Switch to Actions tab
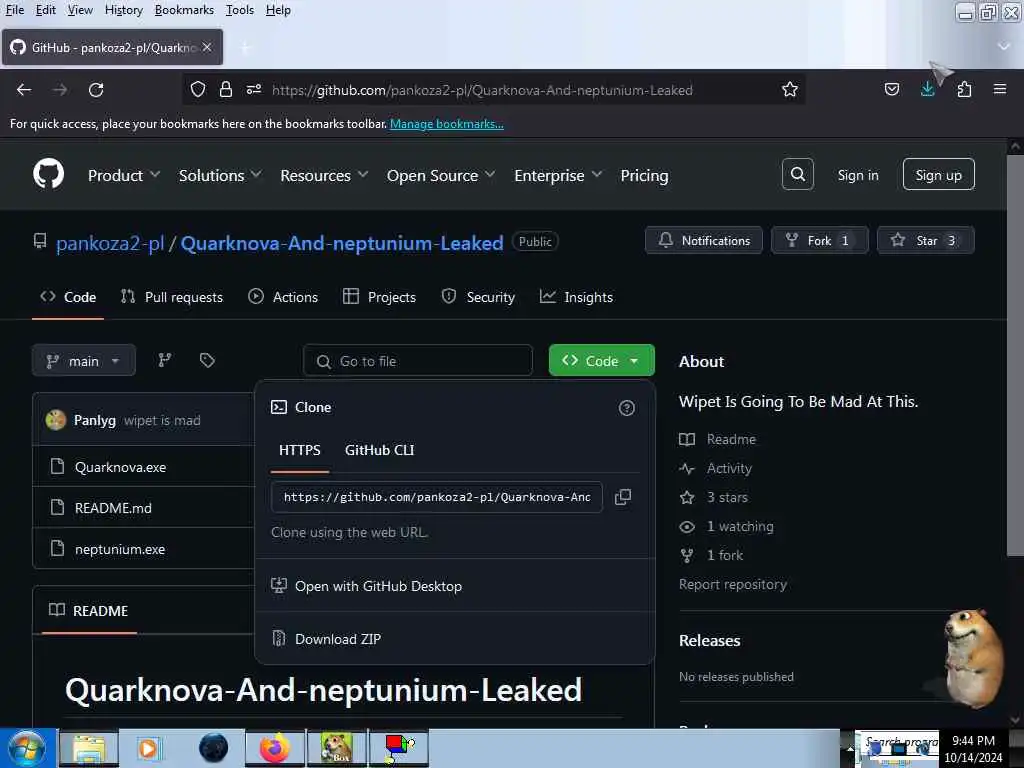This screenshot has width=1024, height=768. pyautogui.click(x=283, y=297)
